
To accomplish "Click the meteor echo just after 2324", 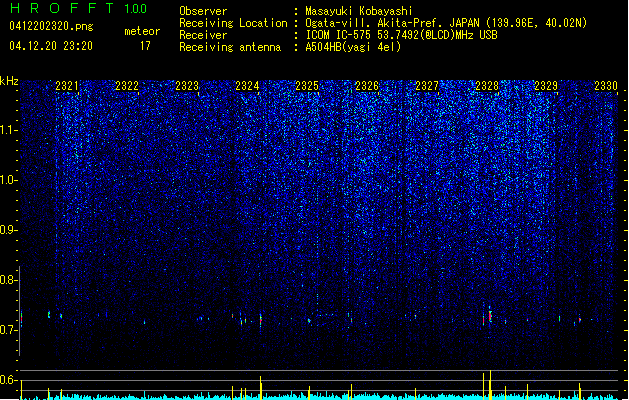I will [x=261, y=320].
